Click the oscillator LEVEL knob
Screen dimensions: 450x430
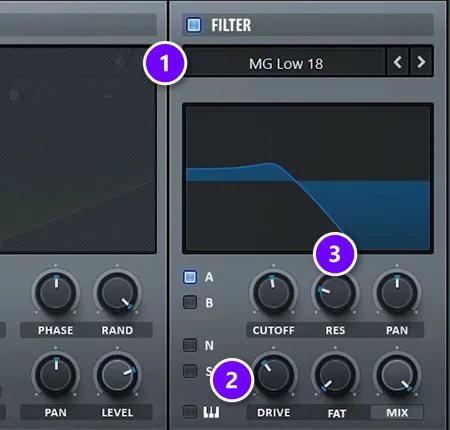pyautogui.click(x=117, y=375)
